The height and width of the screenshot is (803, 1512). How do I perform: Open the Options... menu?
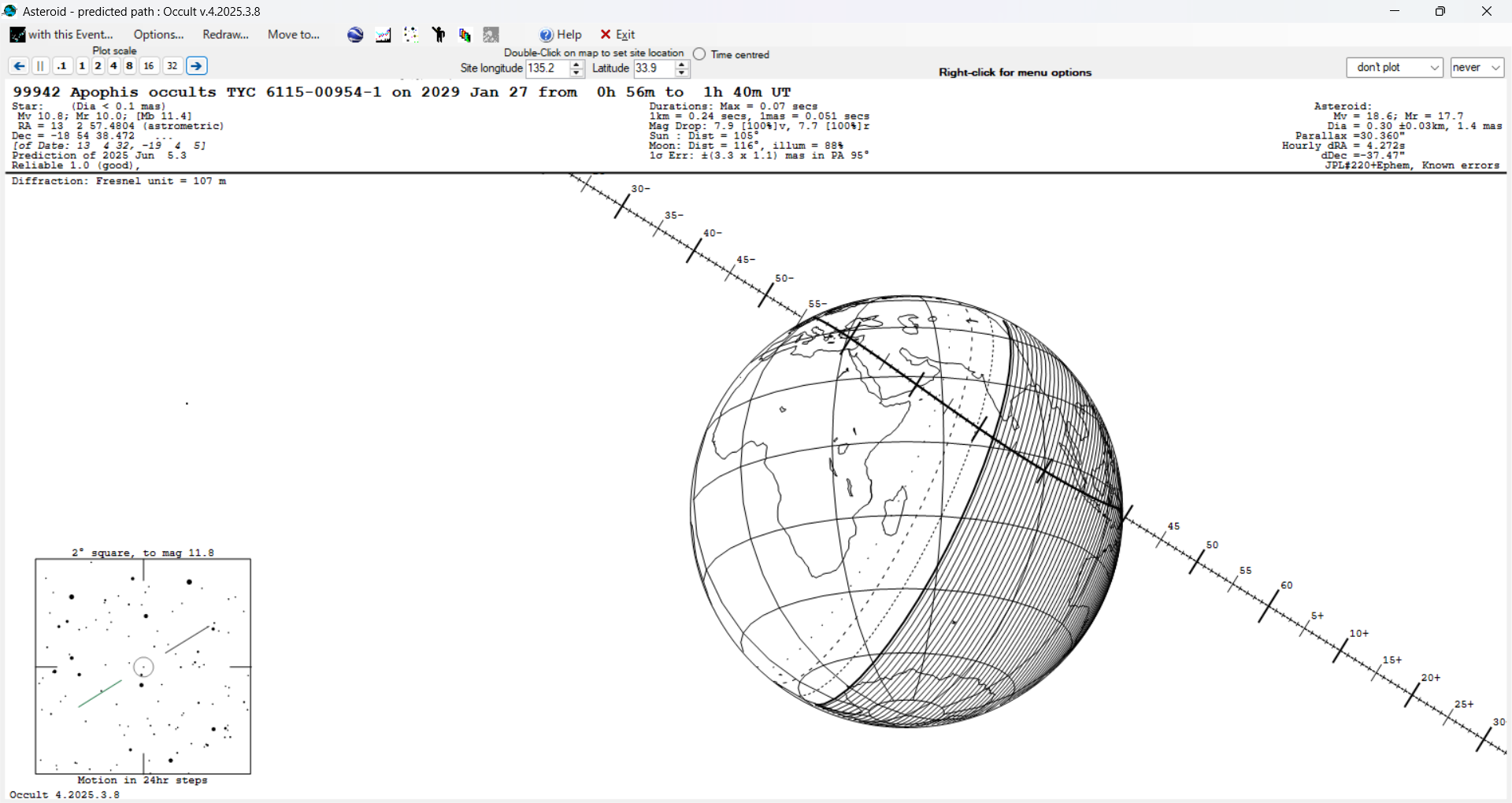click(158, 35)
